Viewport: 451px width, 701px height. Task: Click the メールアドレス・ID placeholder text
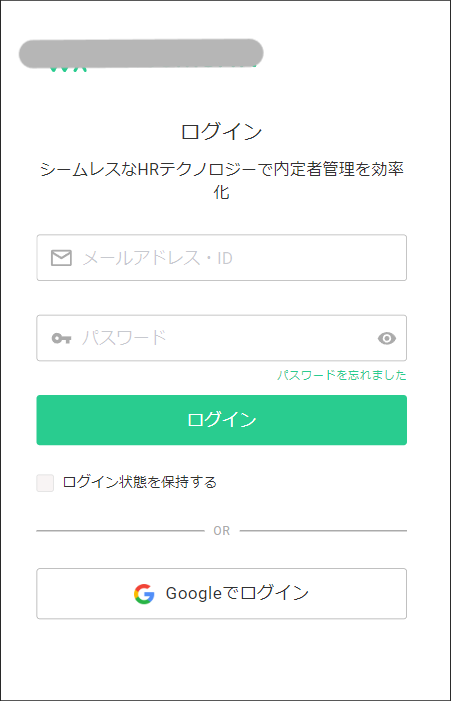157,258
